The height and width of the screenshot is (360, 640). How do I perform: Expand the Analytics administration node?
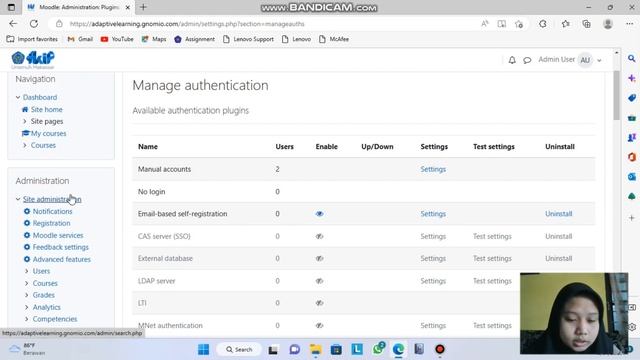click(x=27, y=307)
